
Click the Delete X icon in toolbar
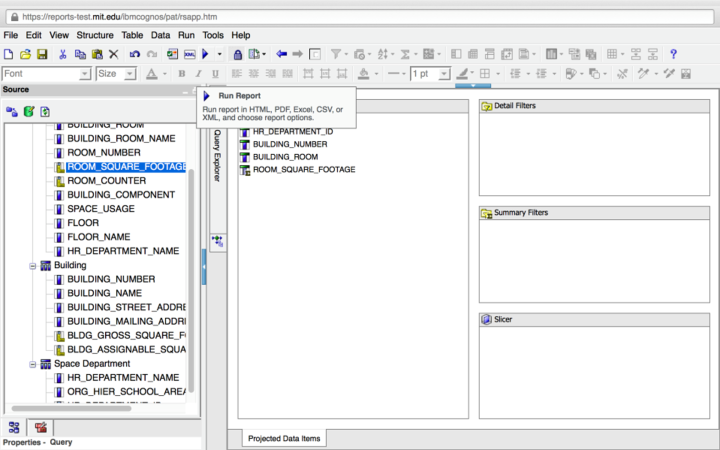(x=113, y=54)
